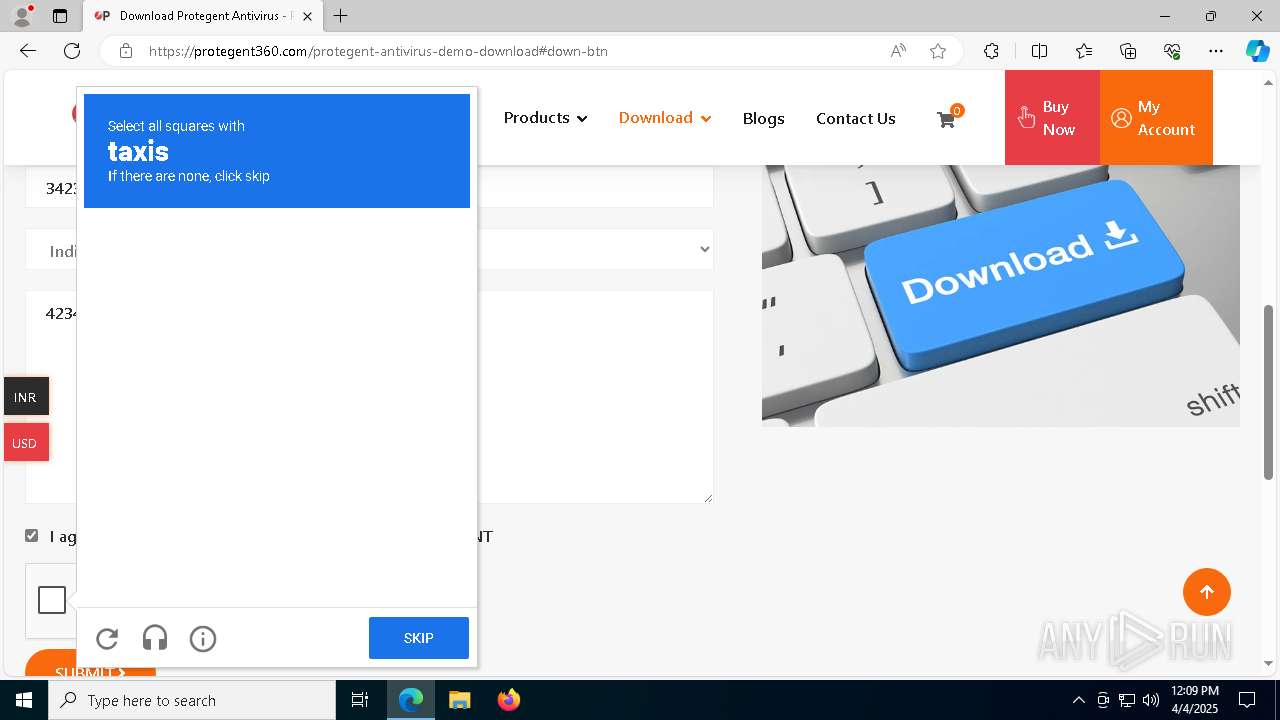Open the Favorites list
Screen dimensions: 1280x720
(x=1084, y=51)
